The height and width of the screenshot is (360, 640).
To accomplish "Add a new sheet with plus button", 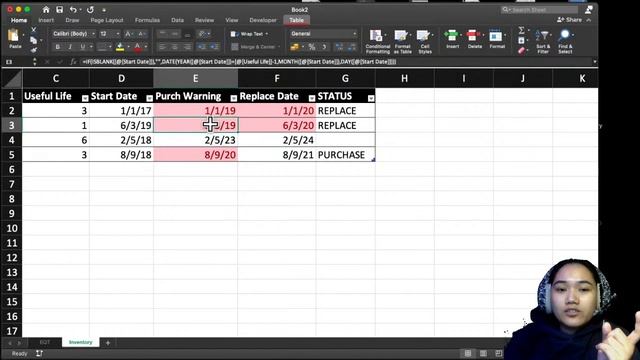I will (x=108, y=343).
